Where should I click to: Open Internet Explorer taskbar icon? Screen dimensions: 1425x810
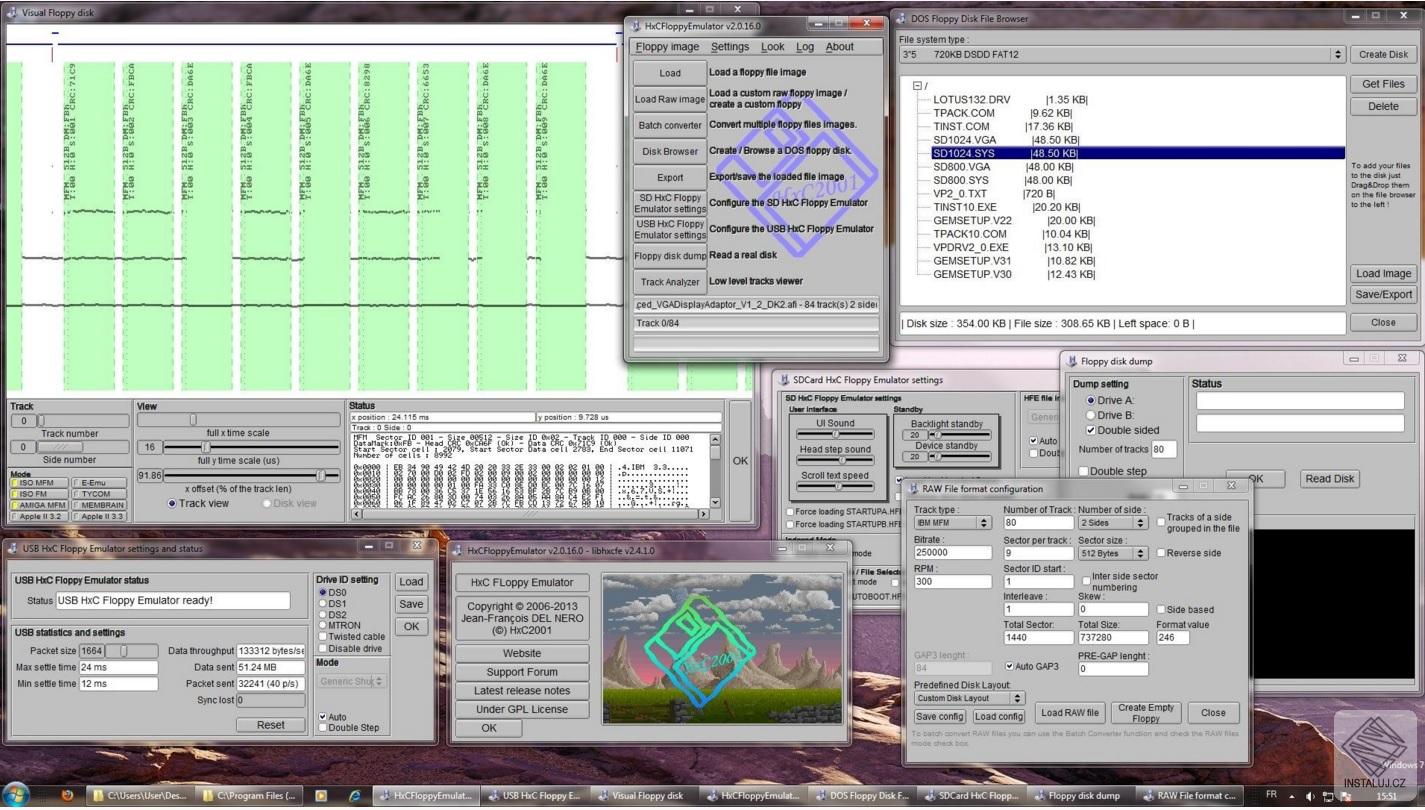[354, 796]
